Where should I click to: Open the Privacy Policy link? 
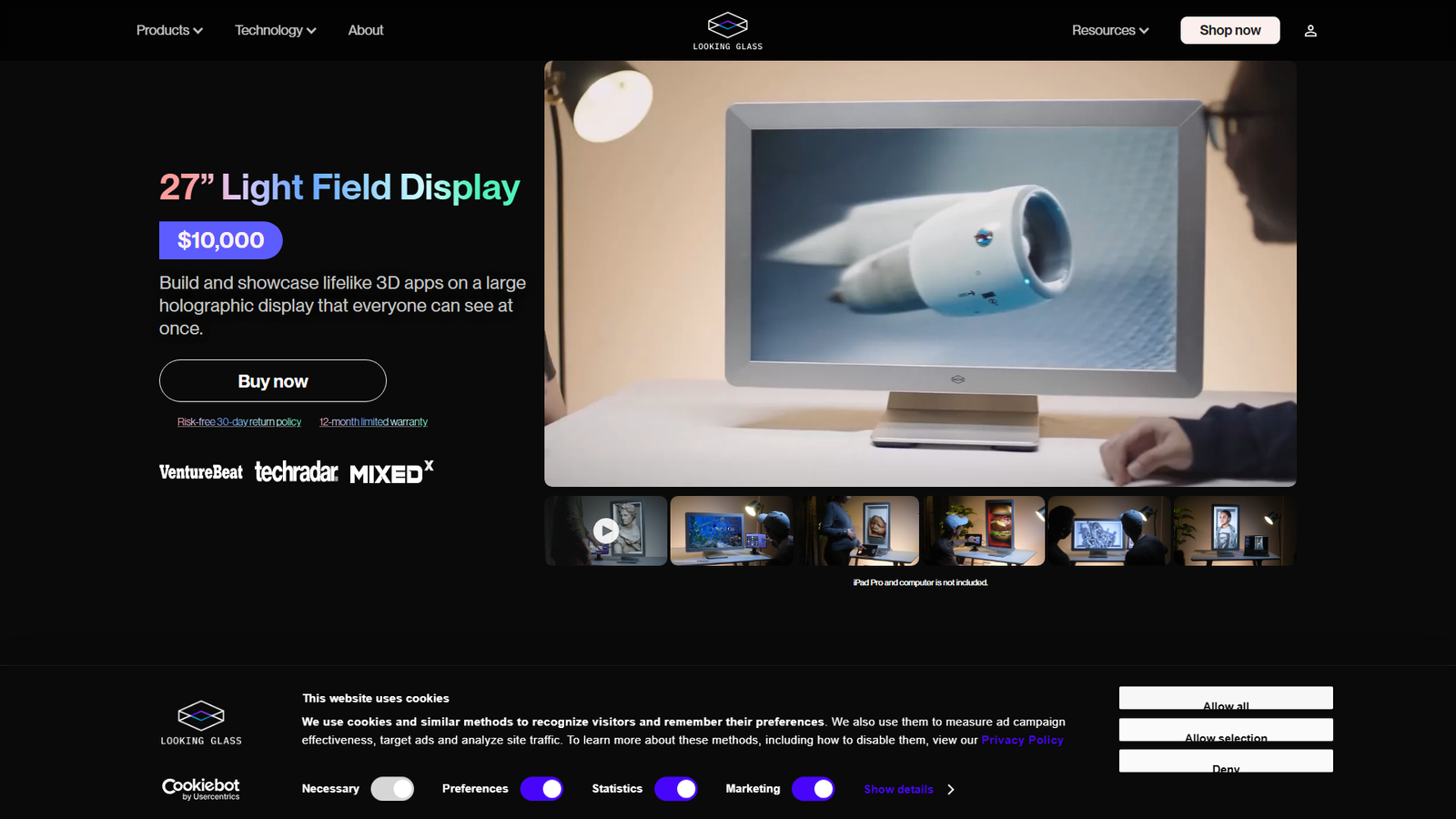(1022, 740)
